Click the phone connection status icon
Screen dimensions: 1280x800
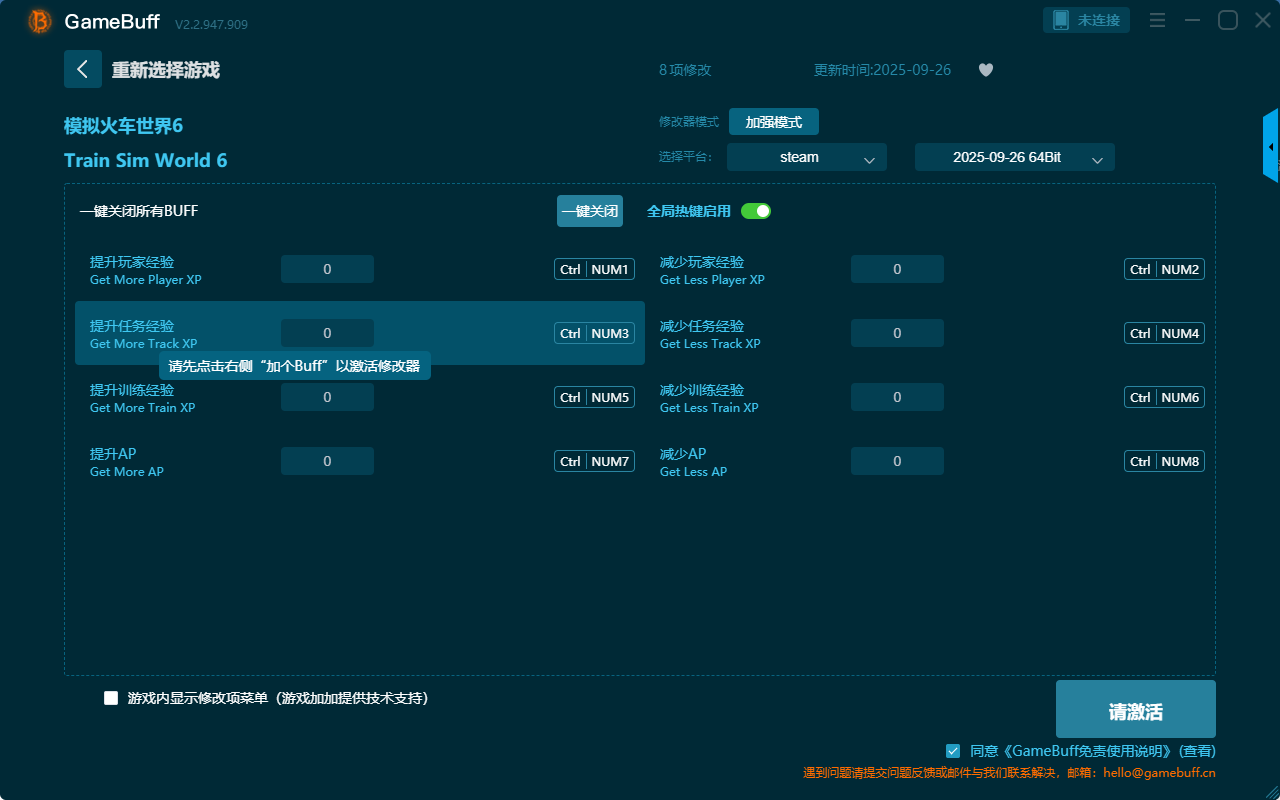click(1061, 20)
